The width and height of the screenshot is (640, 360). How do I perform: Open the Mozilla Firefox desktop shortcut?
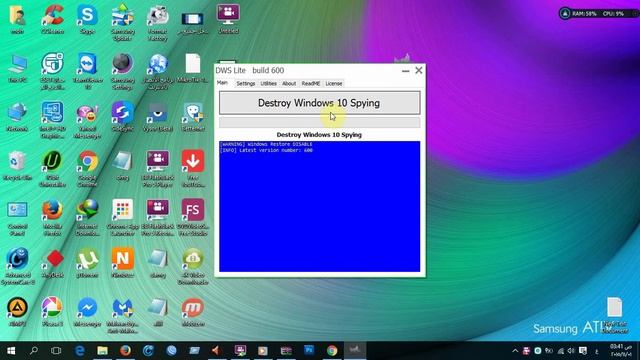click(x=52, y=218)
